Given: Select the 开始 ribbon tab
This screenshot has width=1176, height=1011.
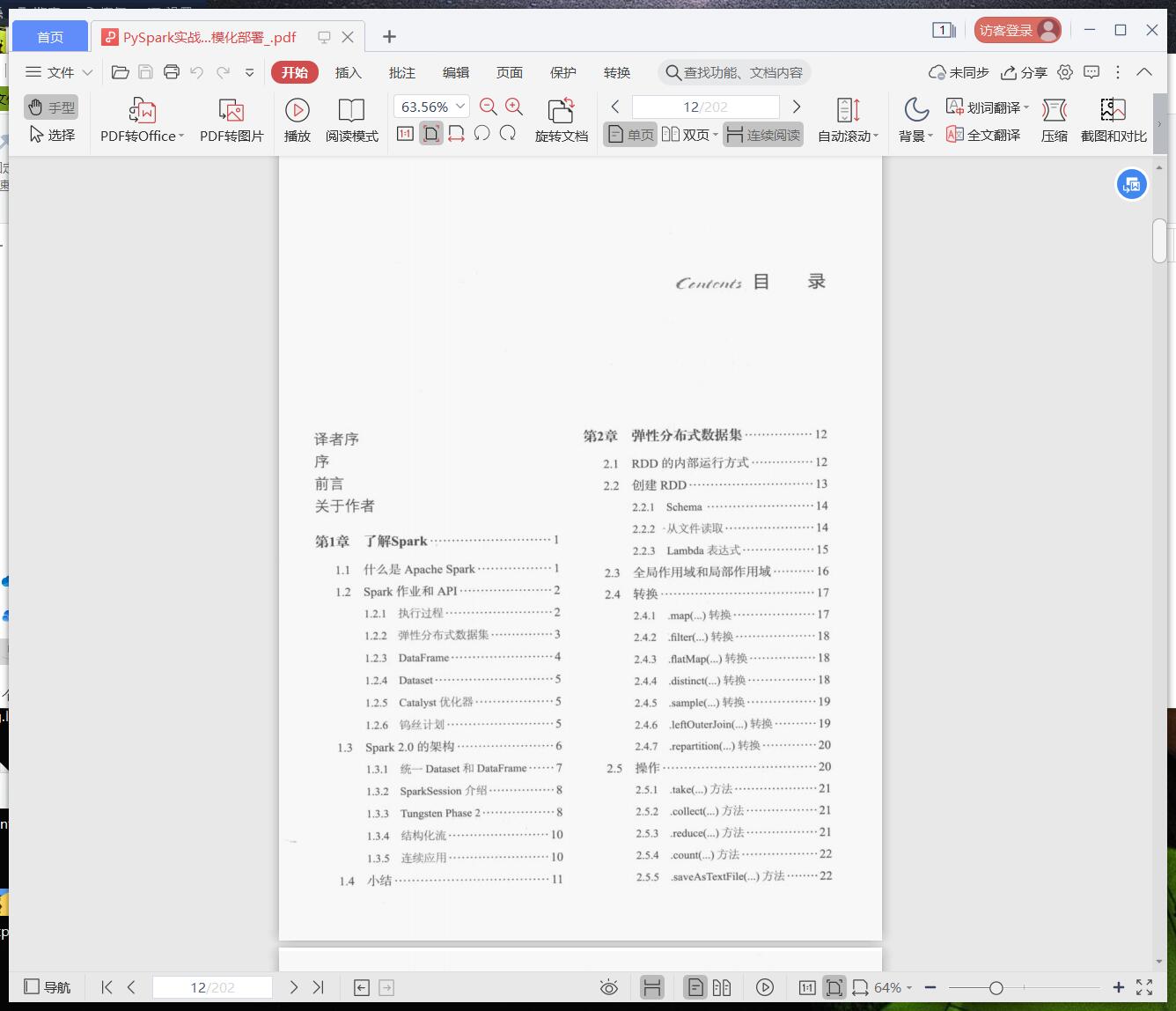Looking at the screenshot, I should click(x=295, y=72).
